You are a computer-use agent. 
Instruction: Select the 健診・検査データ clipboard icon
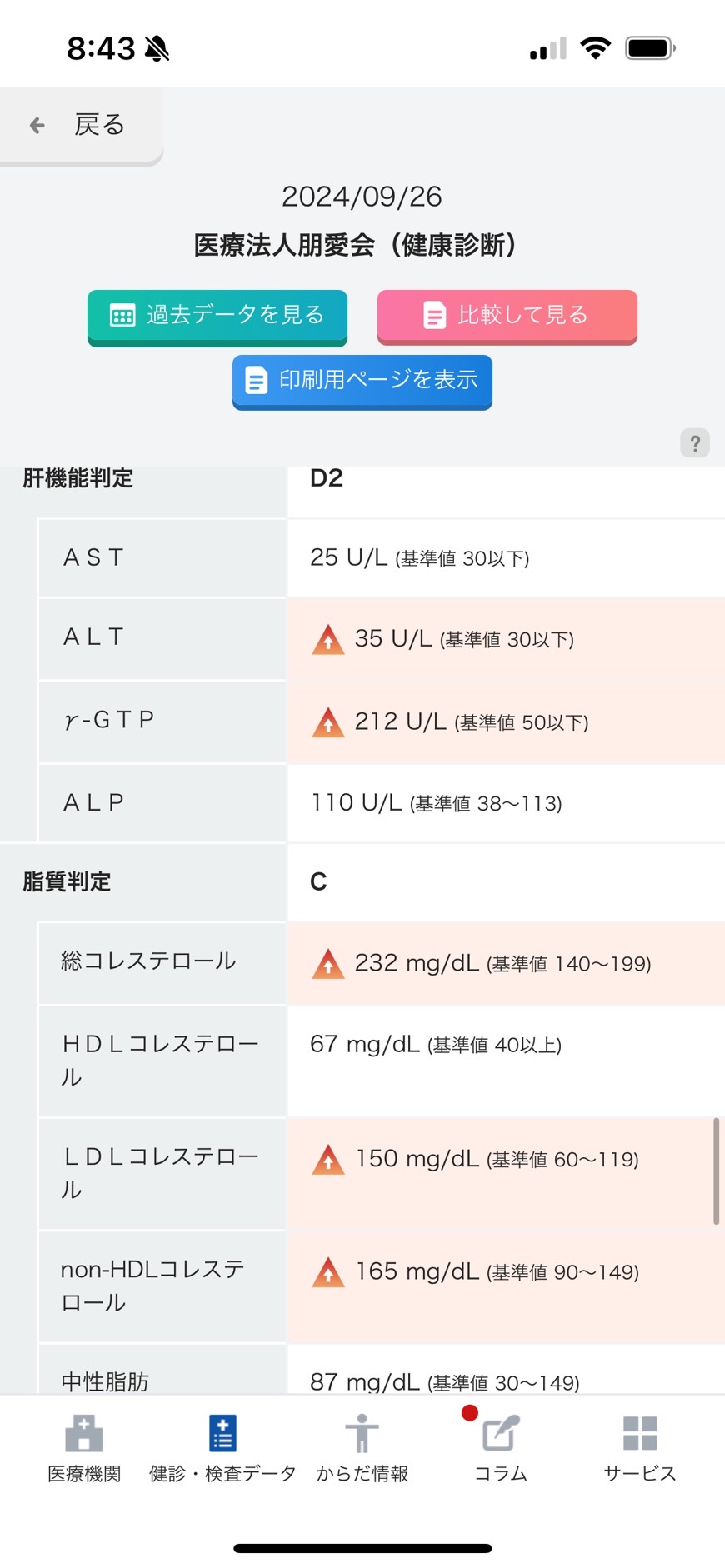click(x=222, y=1433)
